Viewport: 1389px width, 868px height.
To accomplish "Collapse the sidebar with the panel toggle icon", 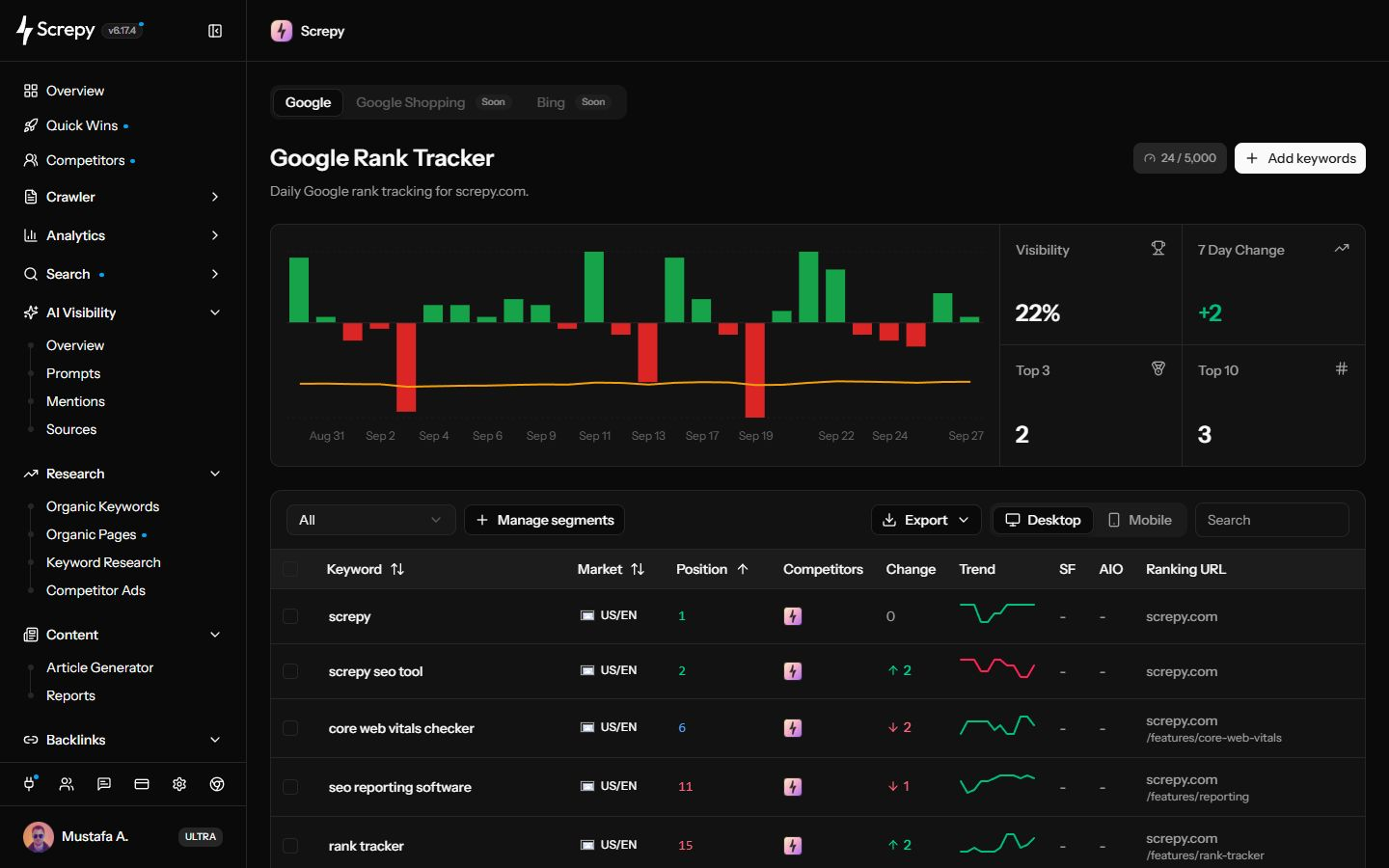I will click(215, 31).
